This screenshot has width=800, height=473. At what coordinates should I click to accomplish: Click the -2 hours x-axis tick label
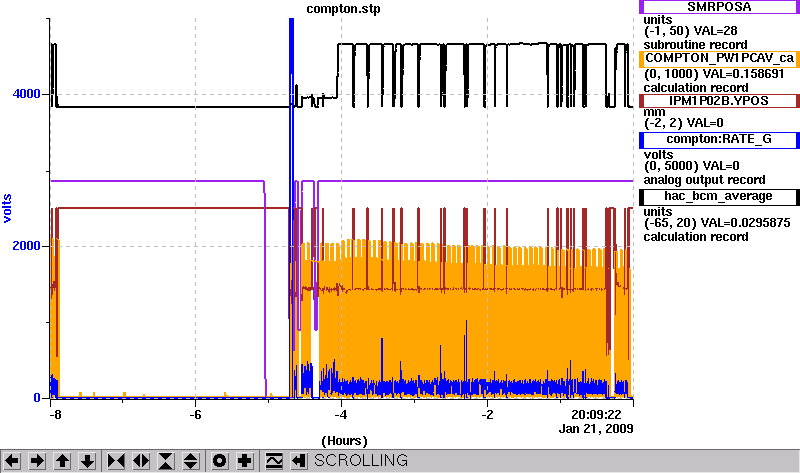487,414
